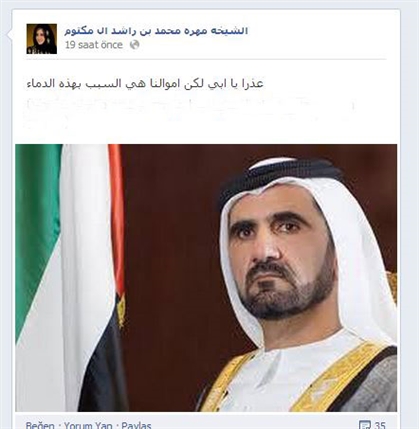419x429 pixels.
Task: Click the pointer notch on post card edge
Action: pyautogui.click(x=9, y=33)
